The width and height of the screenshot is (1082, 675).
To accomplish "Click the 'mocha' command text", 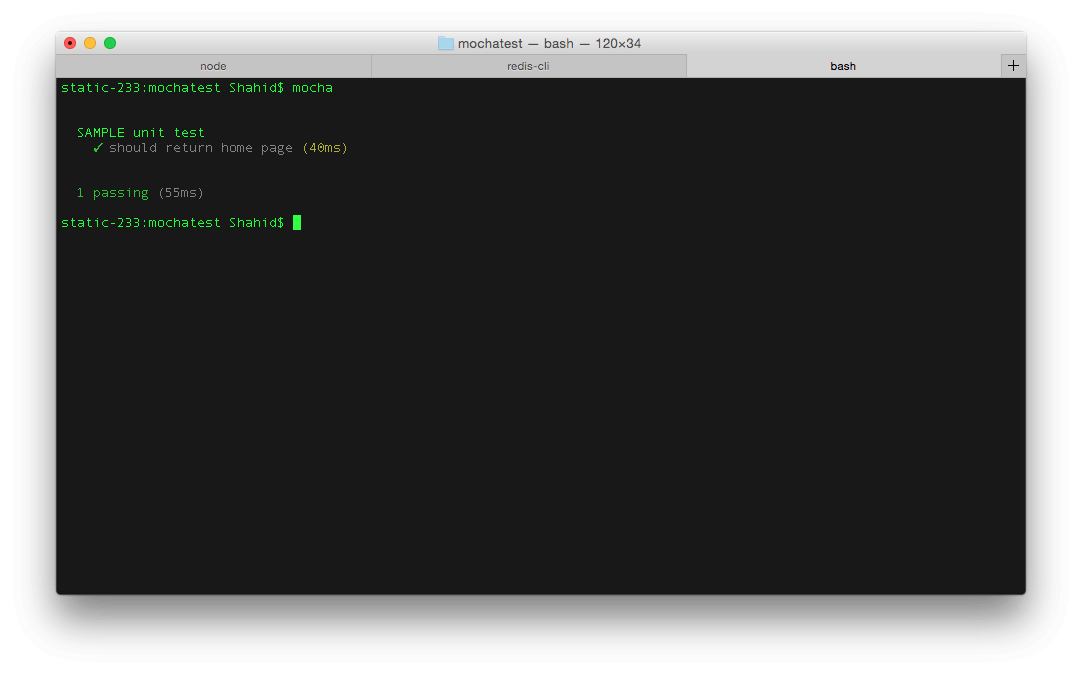I will pos(313,88).
